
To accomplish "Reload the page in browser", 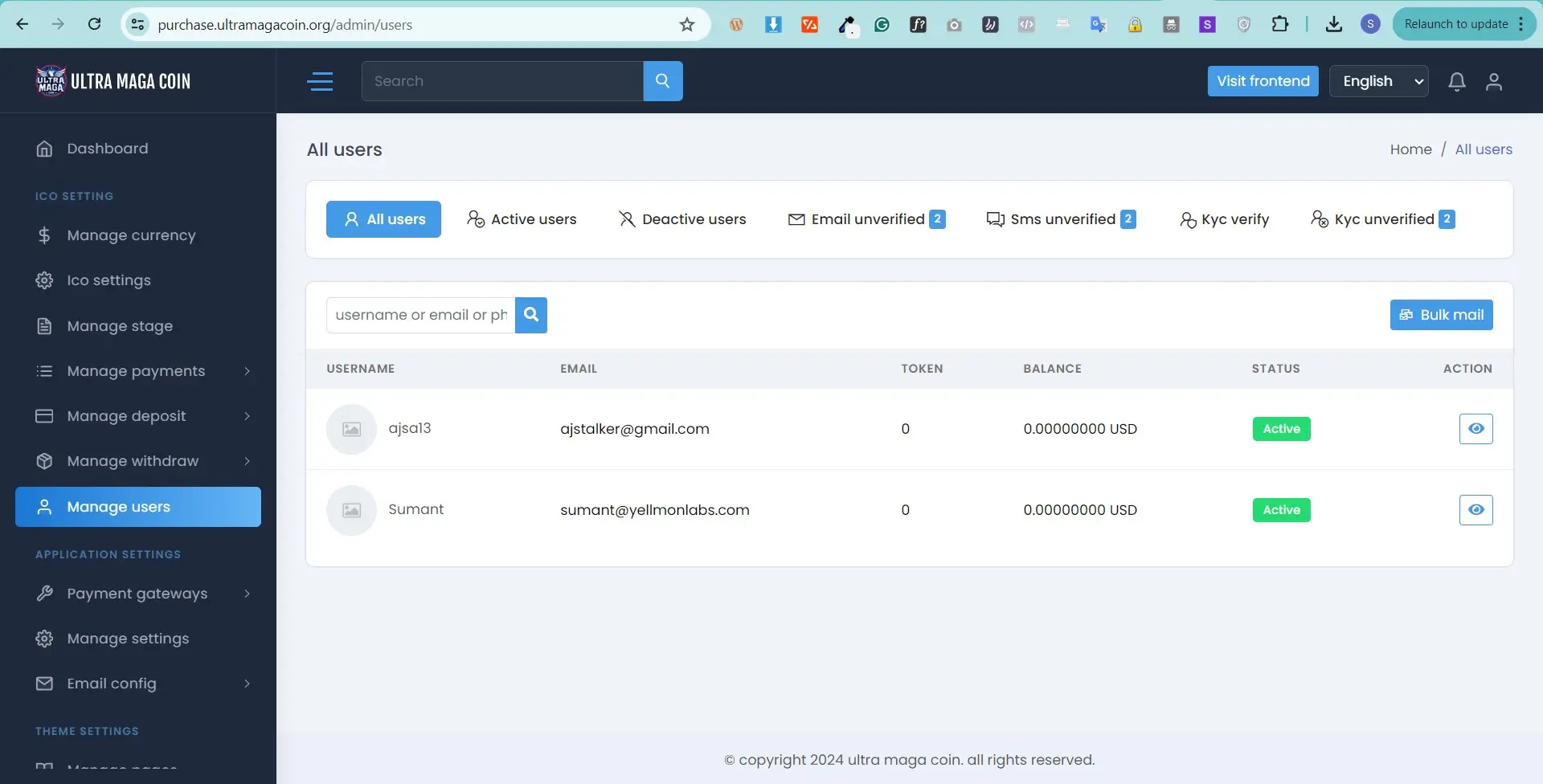I will point(94,24).
